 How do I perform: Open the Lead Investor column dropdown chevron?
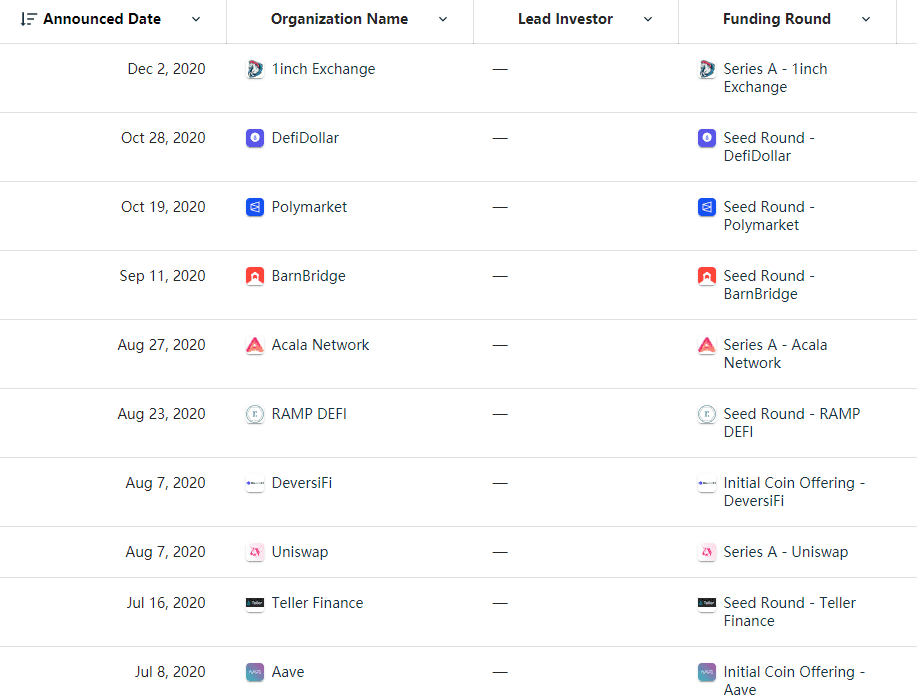pos(648,19)
